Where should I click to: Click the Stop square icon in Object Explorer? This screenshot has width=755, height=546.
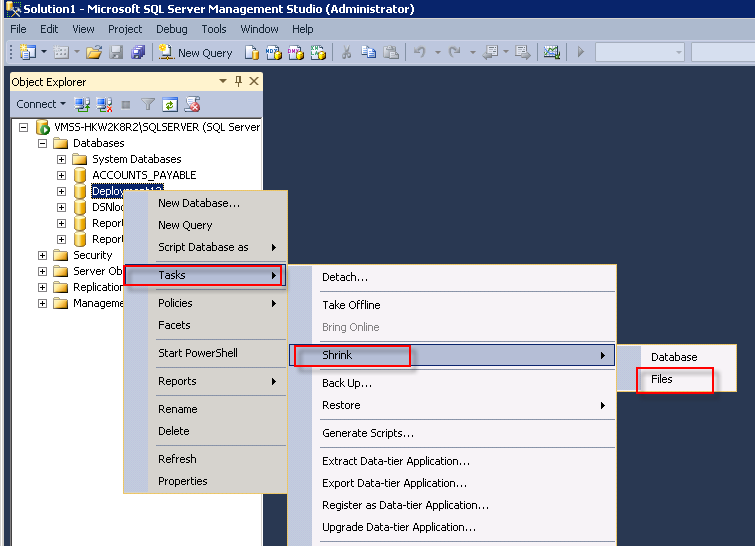tap(126, 104)
